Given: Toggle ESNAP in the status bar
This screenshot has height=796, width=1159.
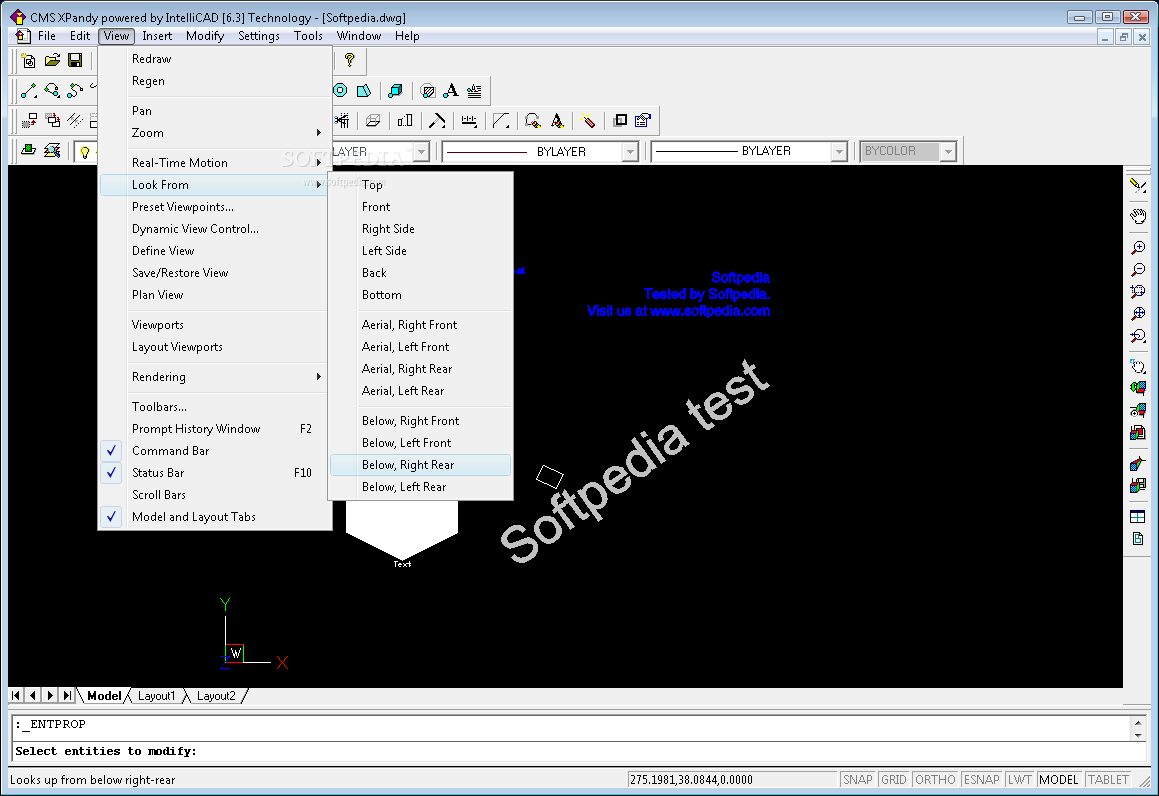Looking at the screenshot, I should pyautogui.click(x=982, y=780).
